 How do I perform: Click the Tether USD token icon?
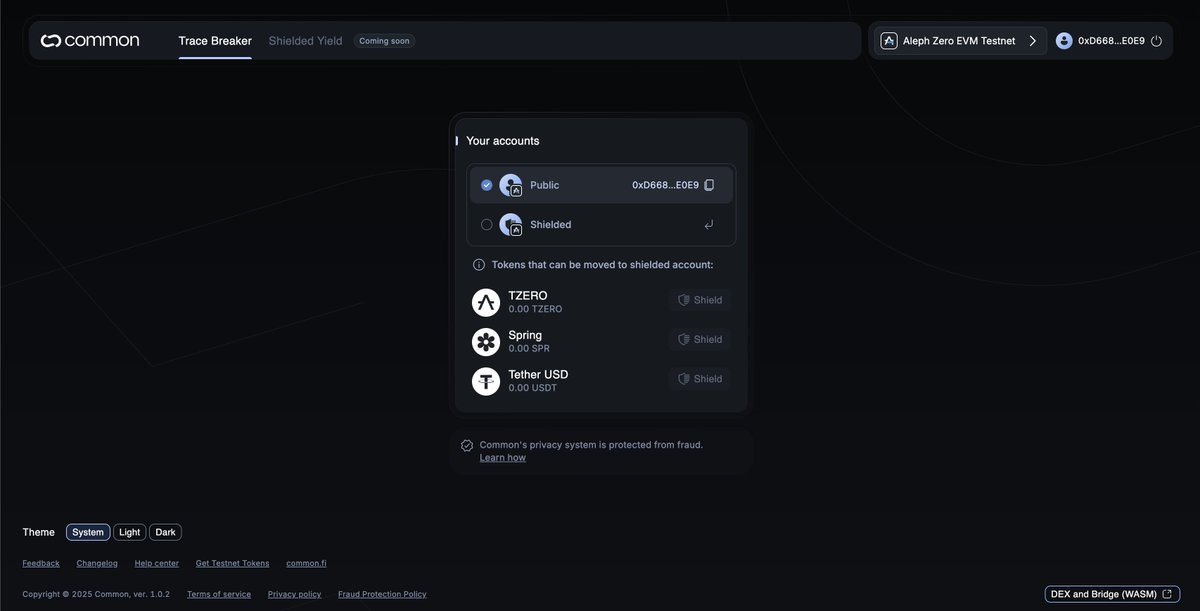486,381
